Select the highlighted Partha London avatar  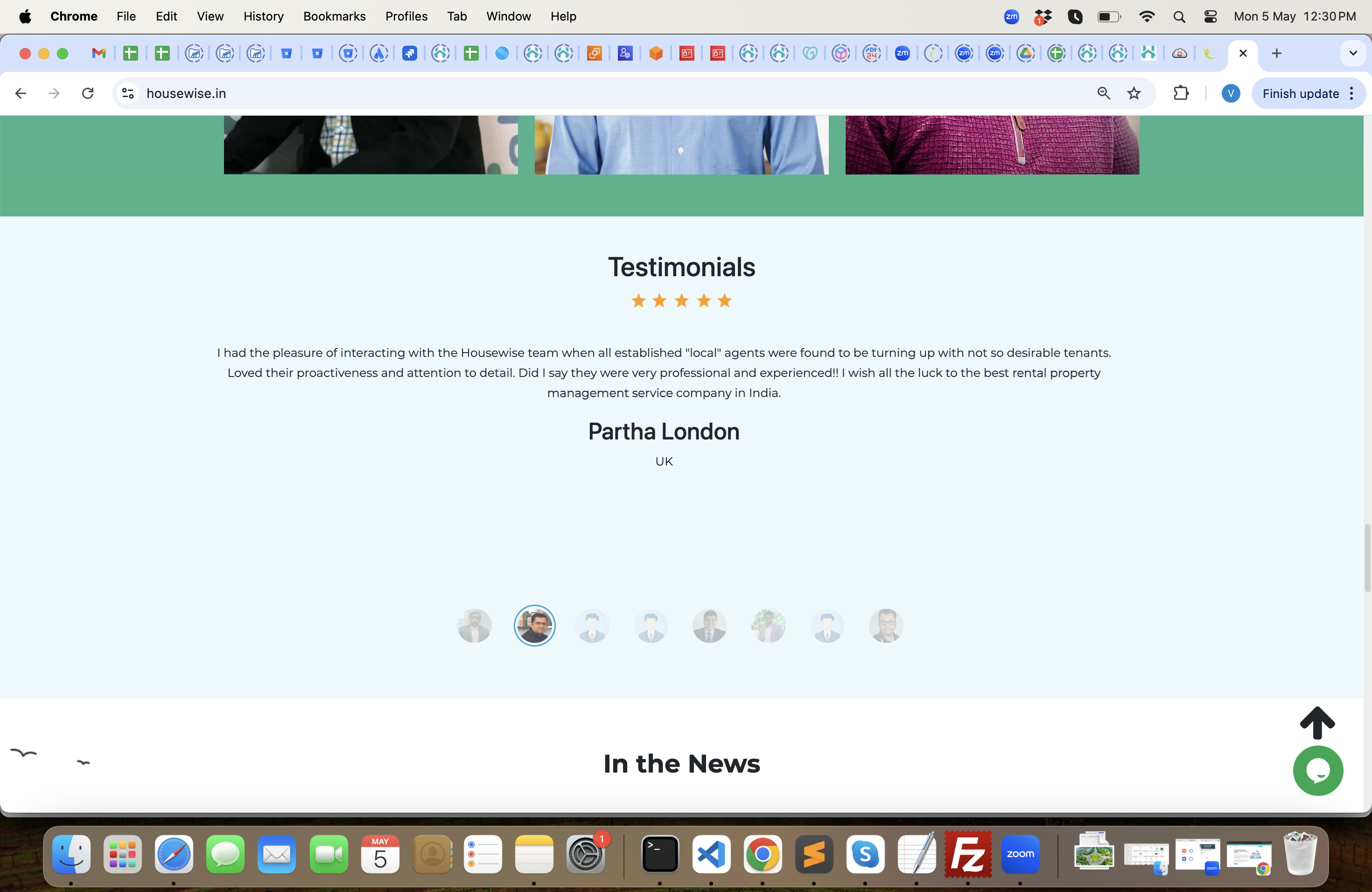click(x=534, y=625)
